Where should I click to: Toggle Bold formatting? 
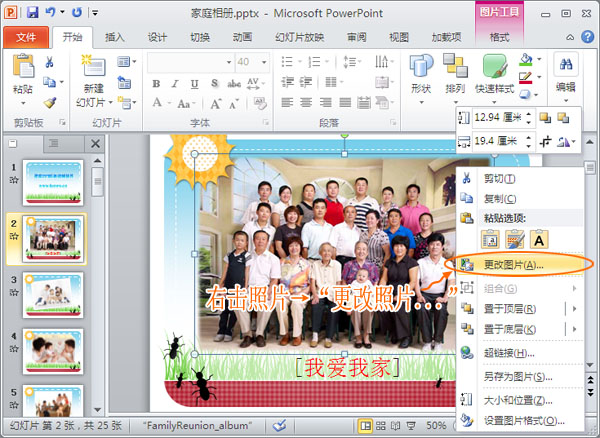[x=156, y=83]
